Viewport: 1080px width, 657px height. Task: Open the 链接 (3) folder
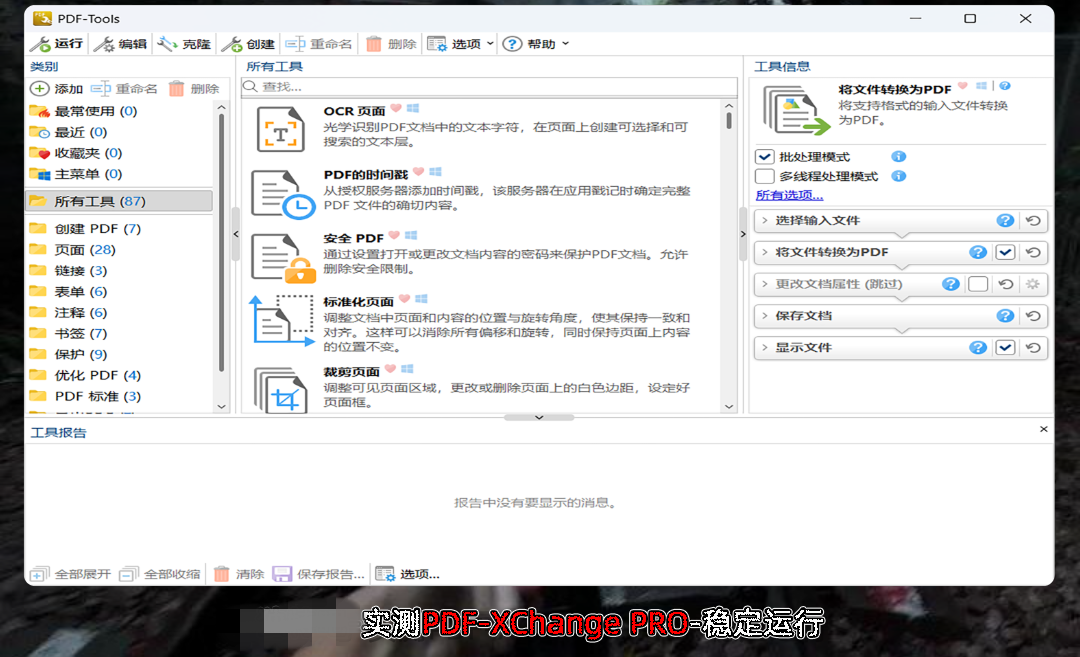point(68,271)
